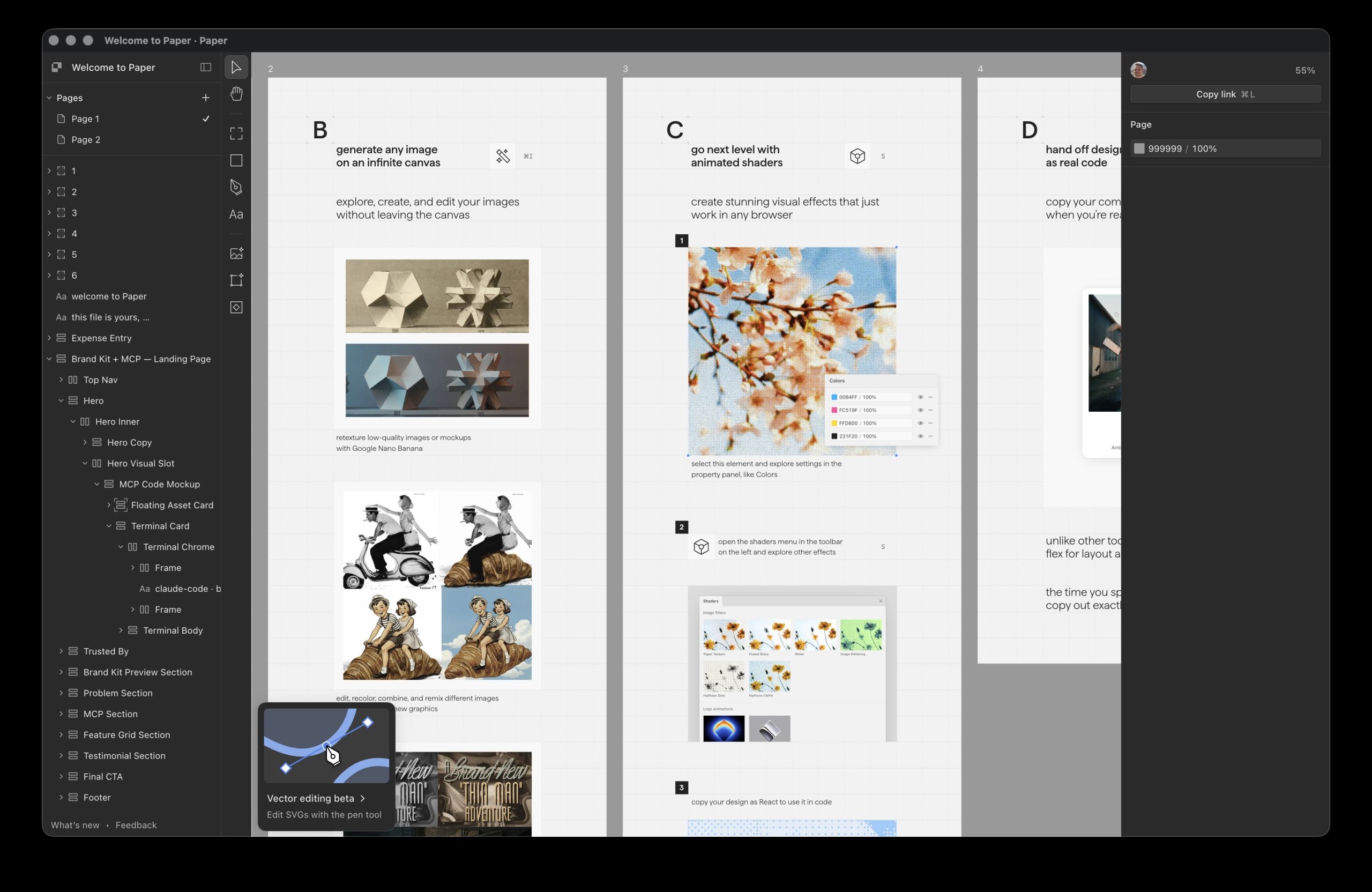Select the Move arrow tool

[236, 68]
